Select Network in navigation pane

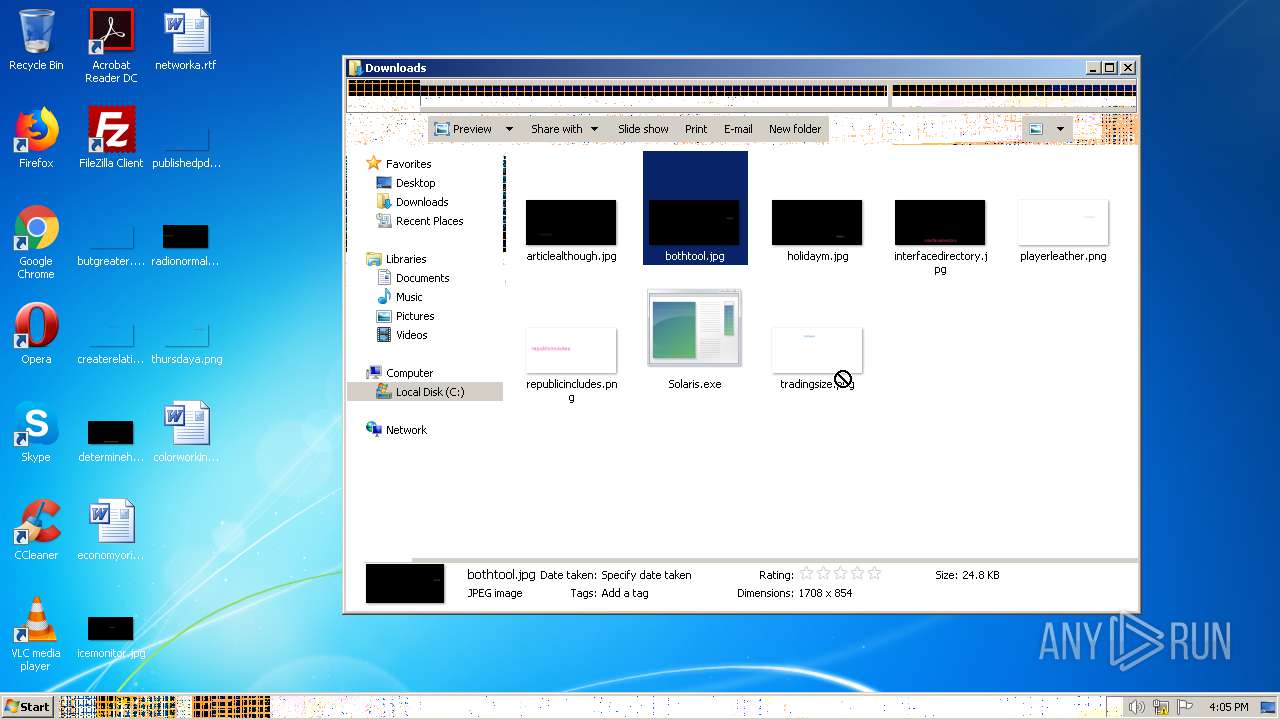[406, 430]
